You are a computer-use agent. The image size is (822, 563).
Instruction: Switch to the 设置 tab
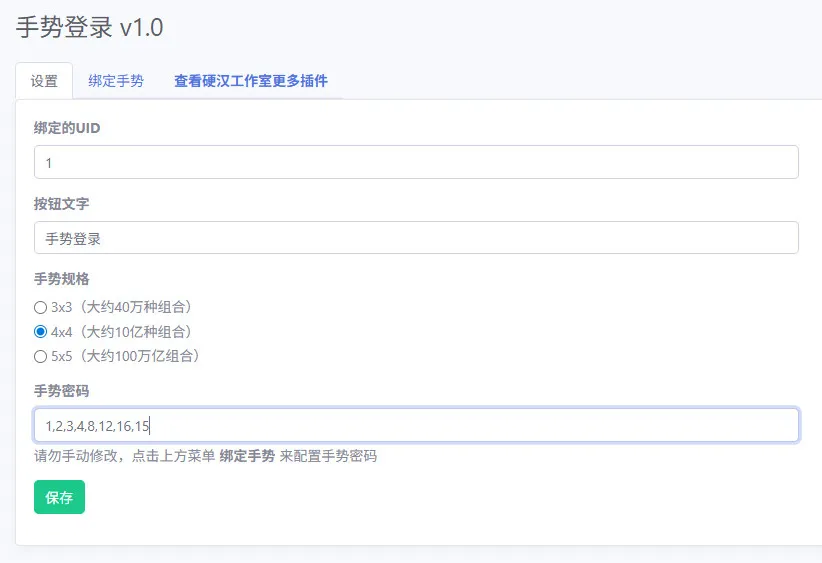(44, 81)
